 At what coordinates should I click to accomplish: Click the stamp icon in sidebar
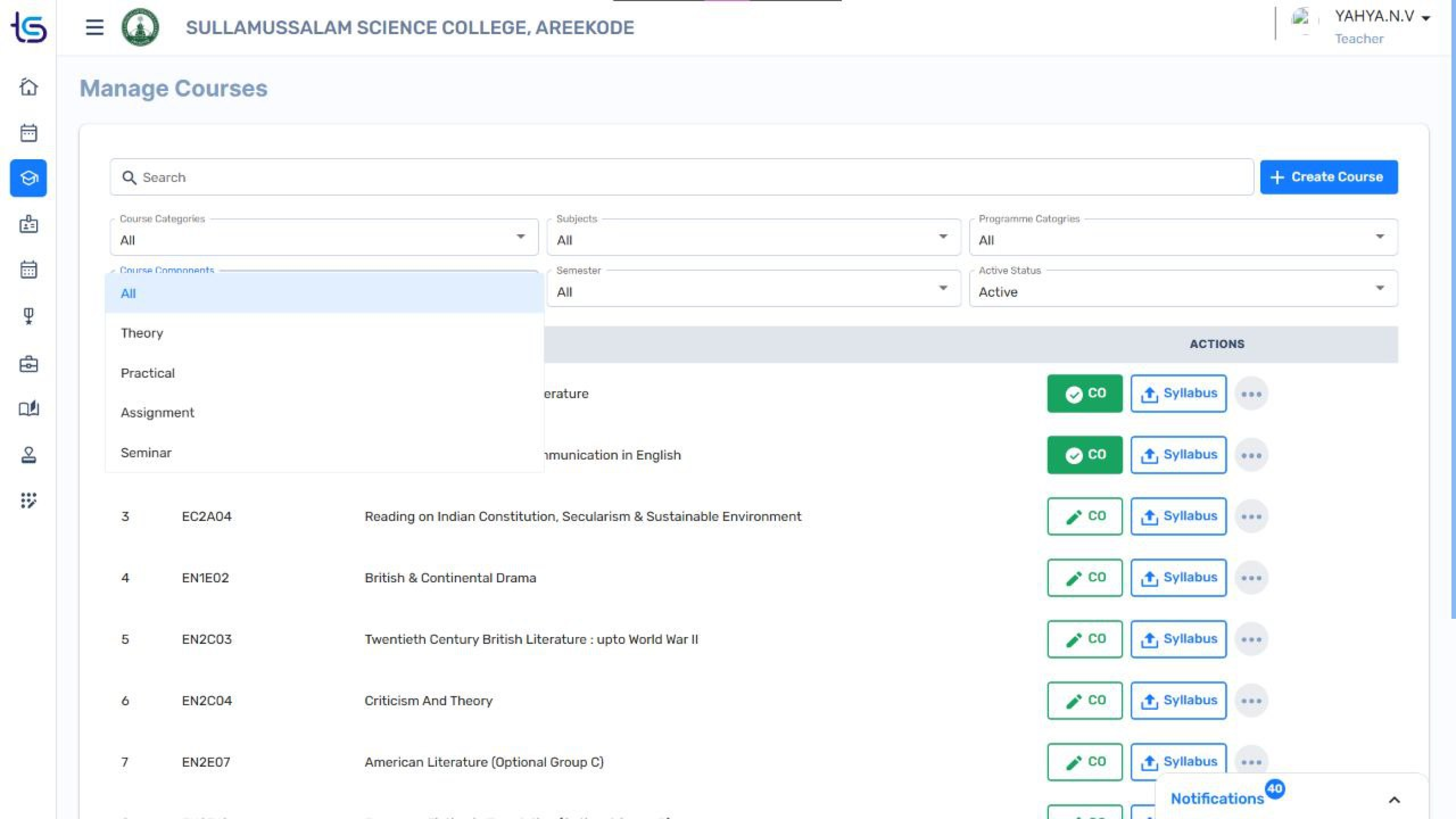click(28, 455)
